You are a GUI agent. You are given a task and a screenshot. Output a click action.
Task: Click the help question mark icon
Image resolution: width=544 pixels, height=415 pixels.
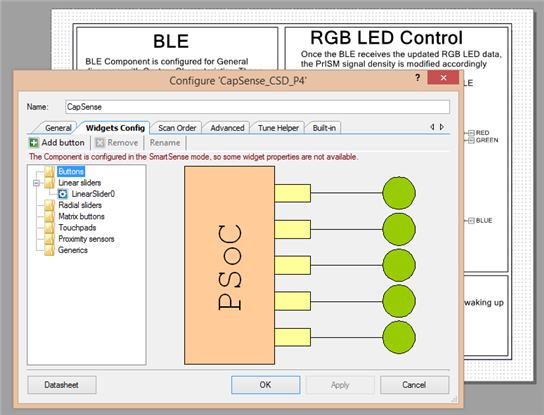418,77
